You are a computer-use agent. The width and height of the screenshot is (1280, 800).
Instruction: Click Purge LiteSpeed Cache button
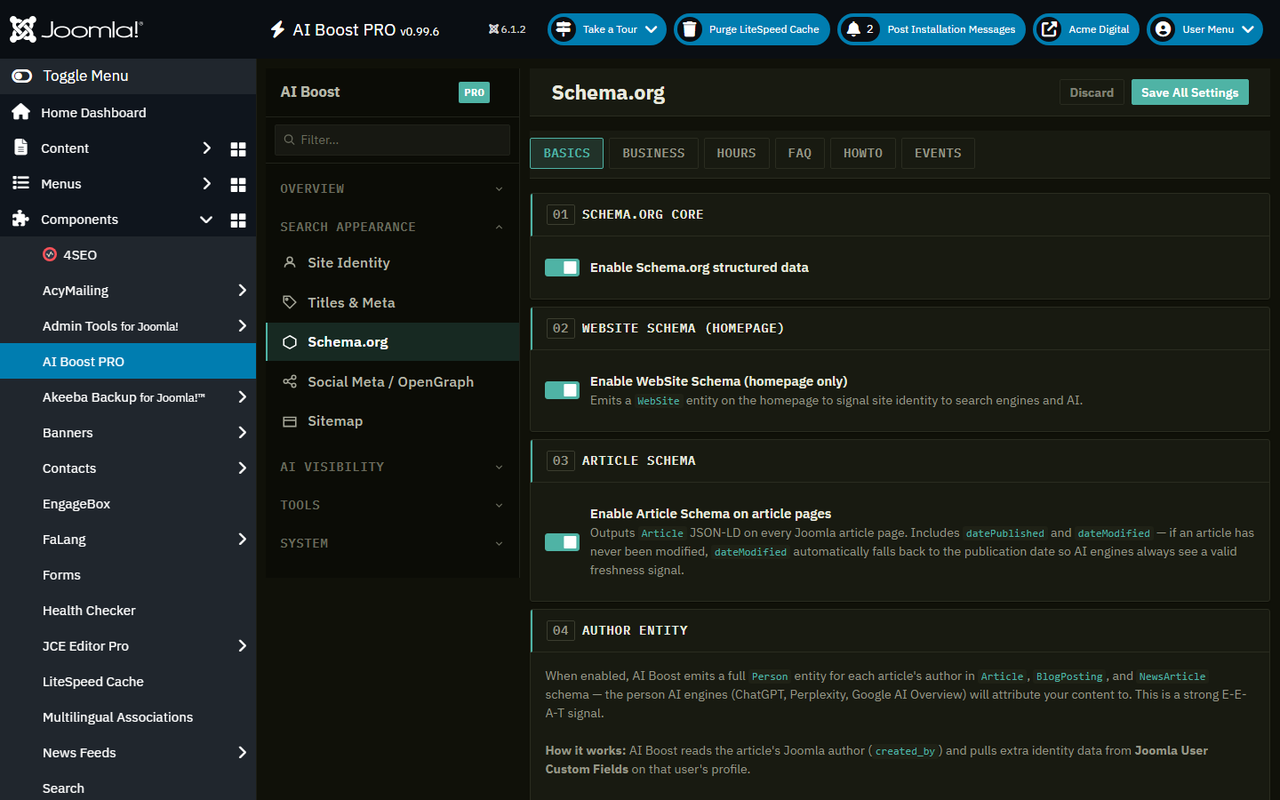point(753,29)
